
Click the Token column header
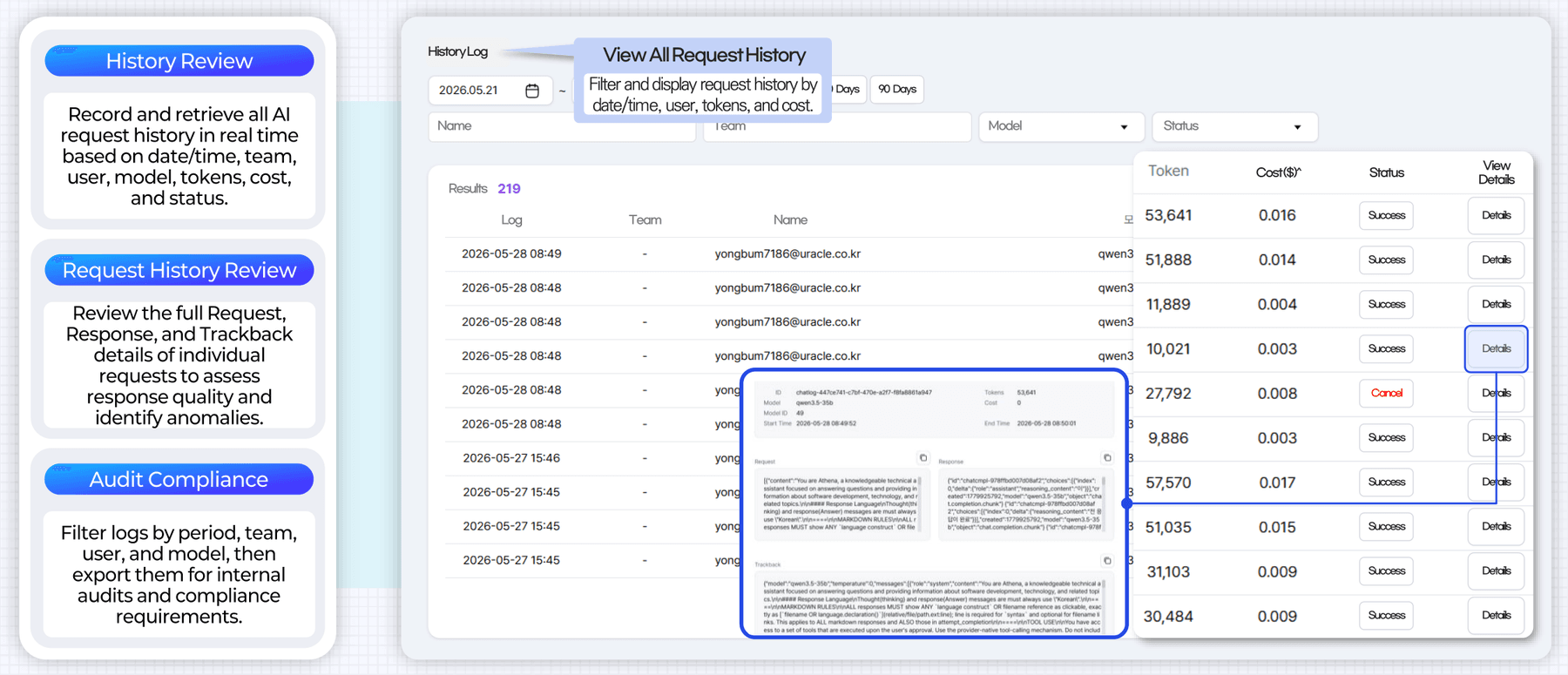pos(1168,171)
